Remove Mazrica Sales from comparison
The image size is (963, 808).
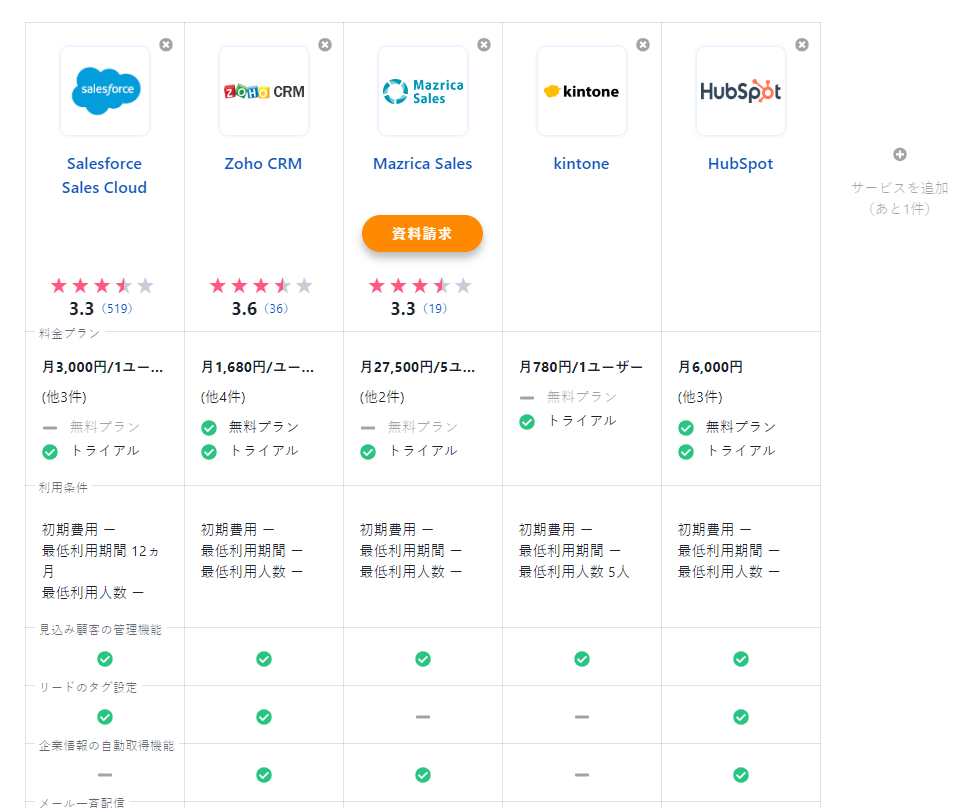[x=484, y=45]
